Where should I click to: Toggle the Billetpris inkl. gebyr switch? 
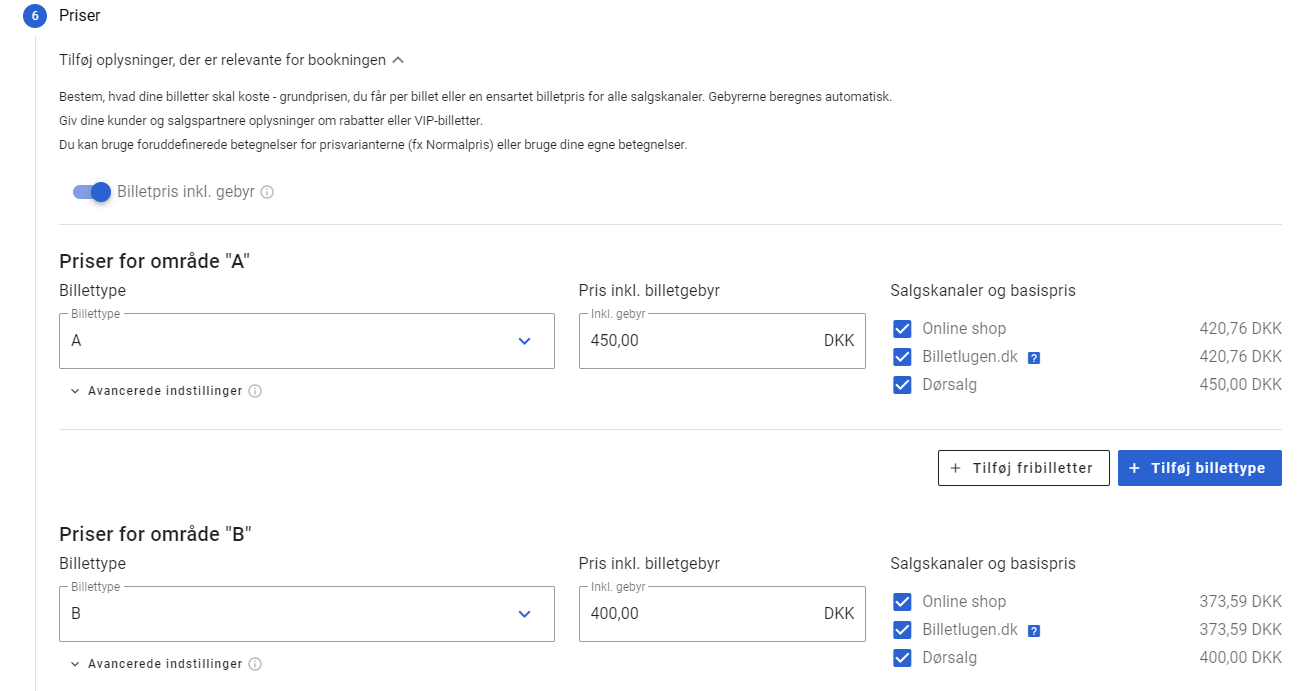coord(91,192)
